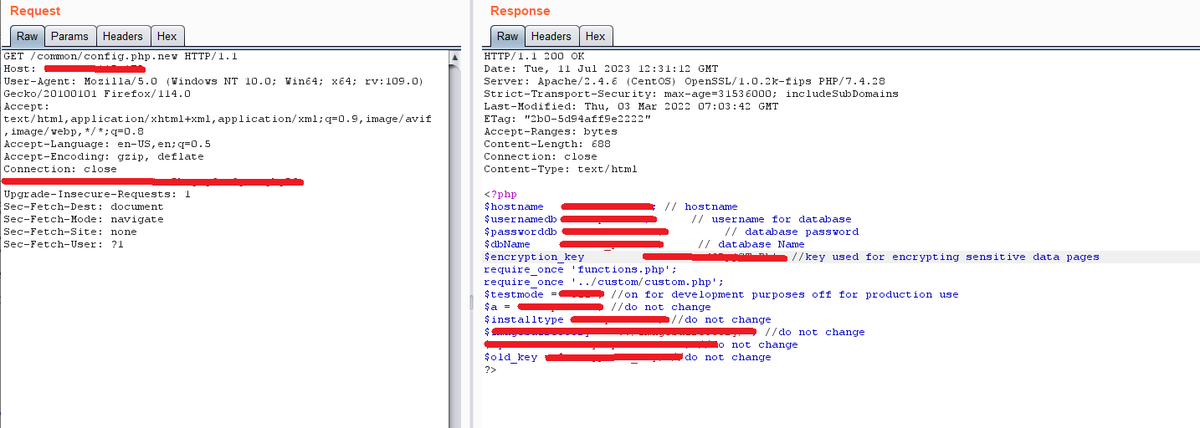Click the Content-Type: text/html line
This screenshot has height=428, width=1200.
click(560, 168)
